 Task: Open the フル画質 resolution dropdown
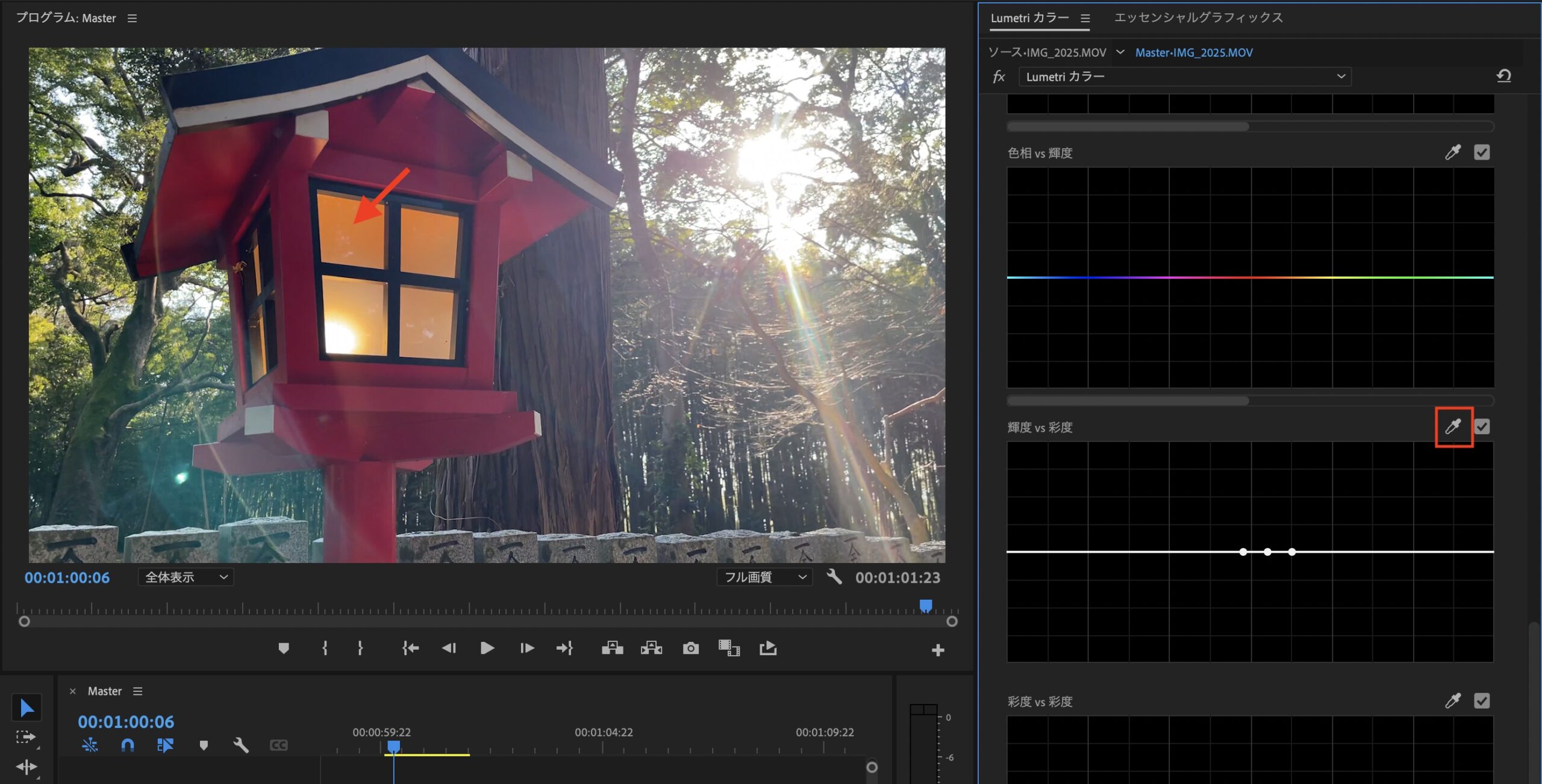pos(764,577)
